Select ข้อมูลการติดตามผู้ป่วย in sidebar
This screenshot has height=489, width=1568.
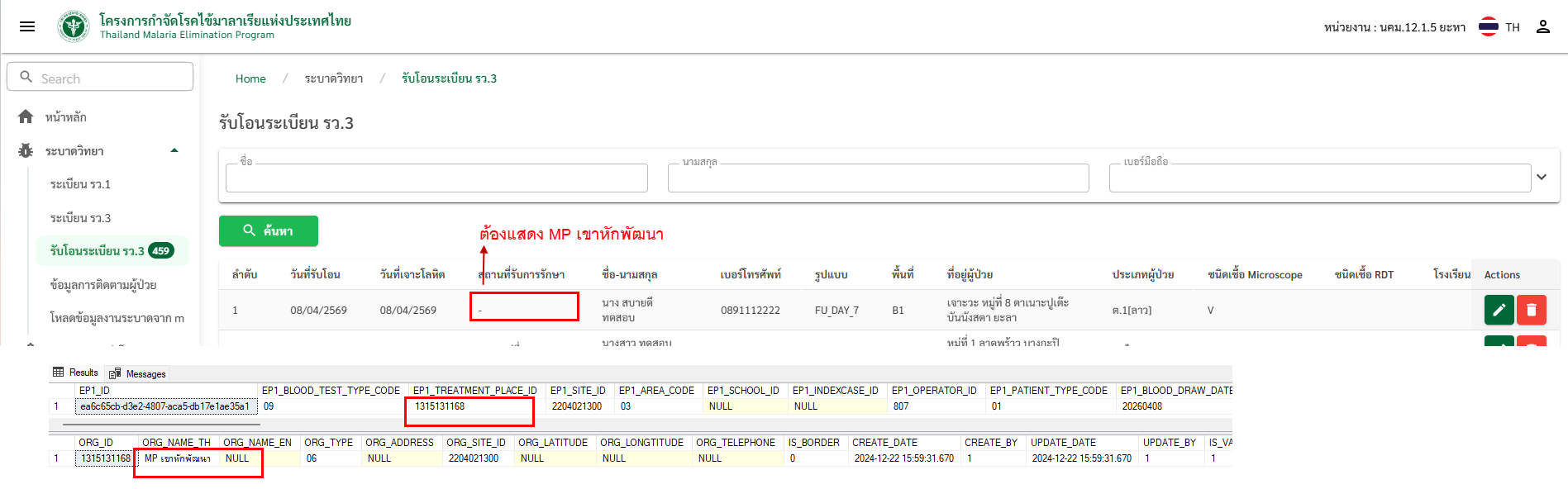pos(103,285)
